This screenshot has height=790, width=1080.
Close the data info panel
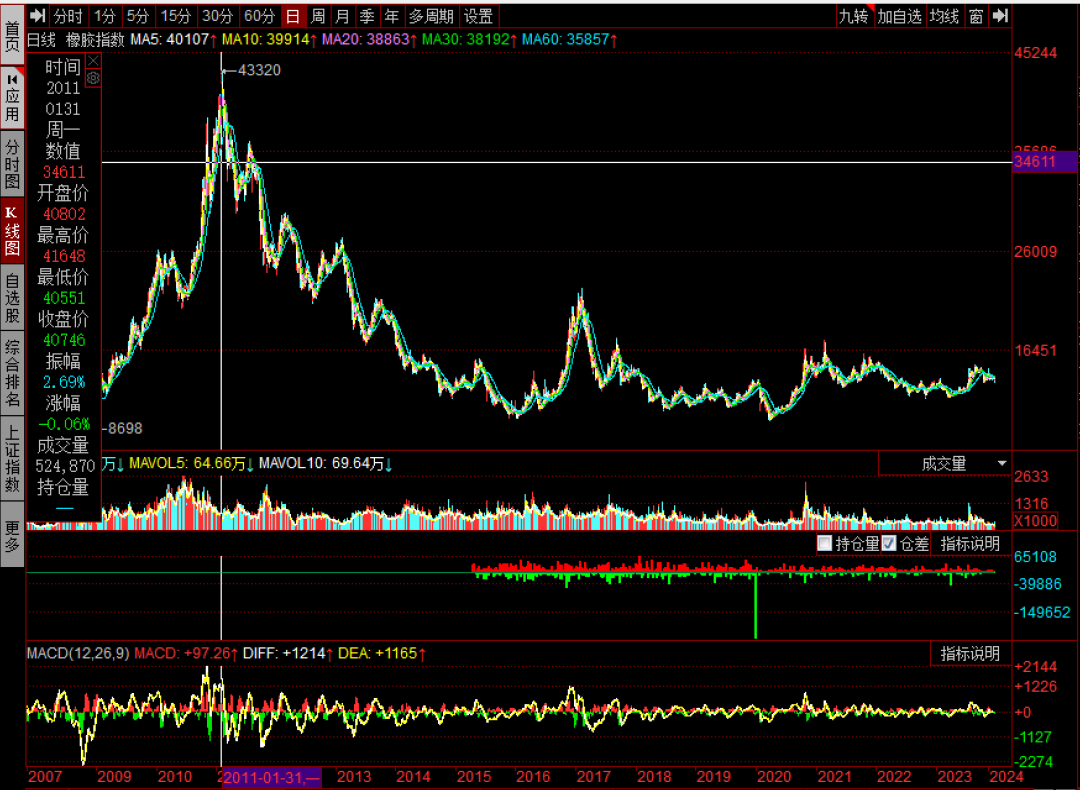coord(93,61)
